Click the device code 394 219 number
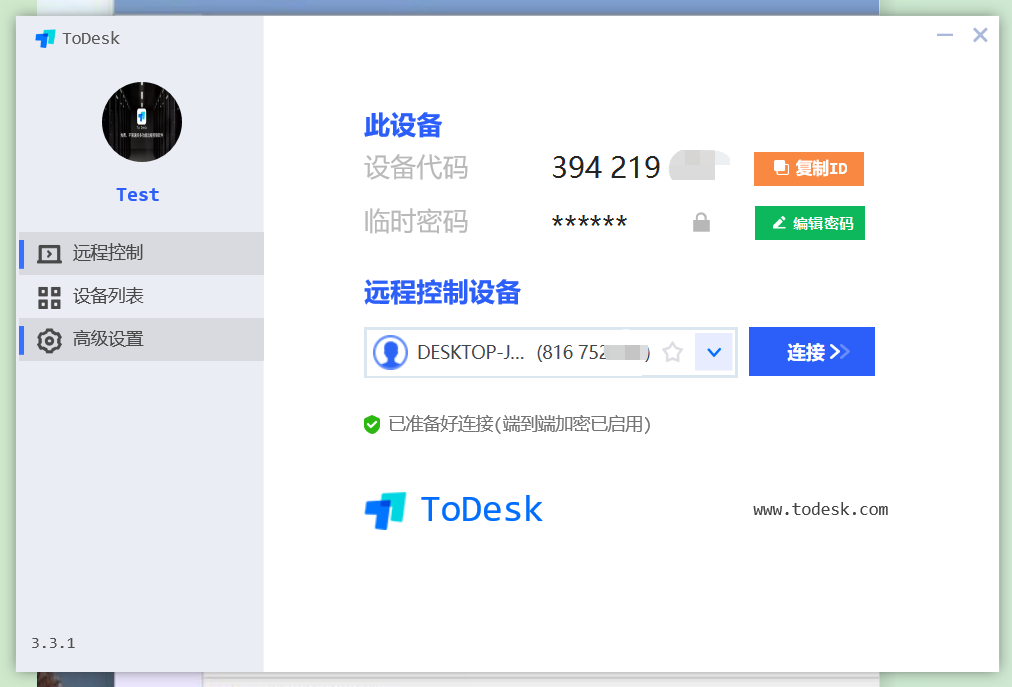 [x=605, y=168]
